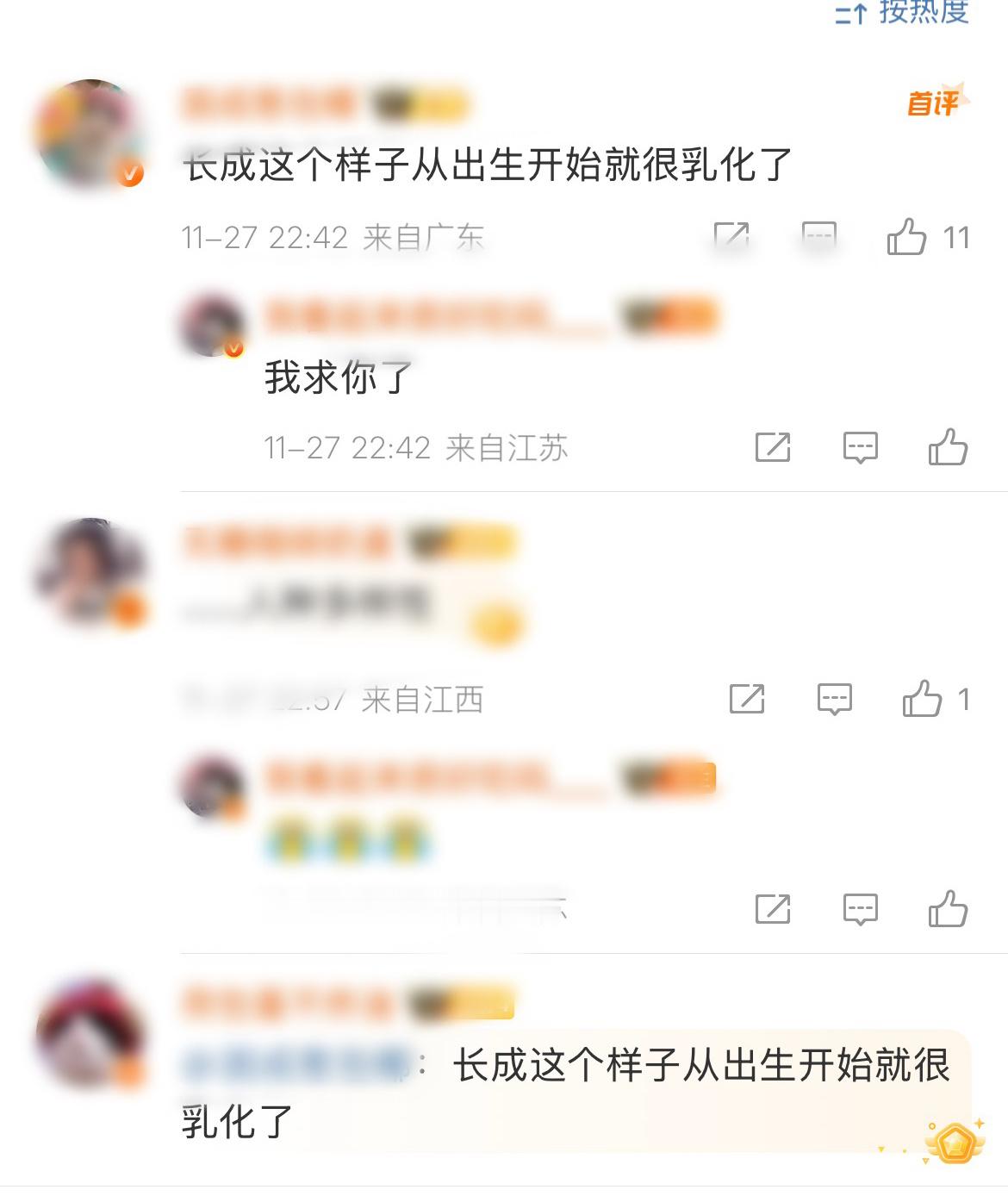Repost the comment from 江西
Image resolution: width=1008 pixels, height=1196 pixels.
click(x=747, y=699)
